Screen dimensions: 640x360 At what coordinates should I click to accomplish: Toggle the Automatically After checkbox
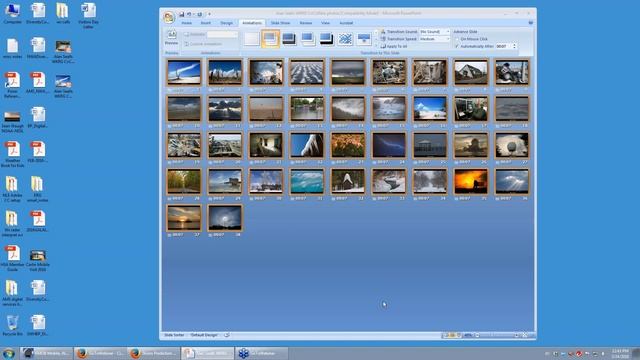click(457, 47)
